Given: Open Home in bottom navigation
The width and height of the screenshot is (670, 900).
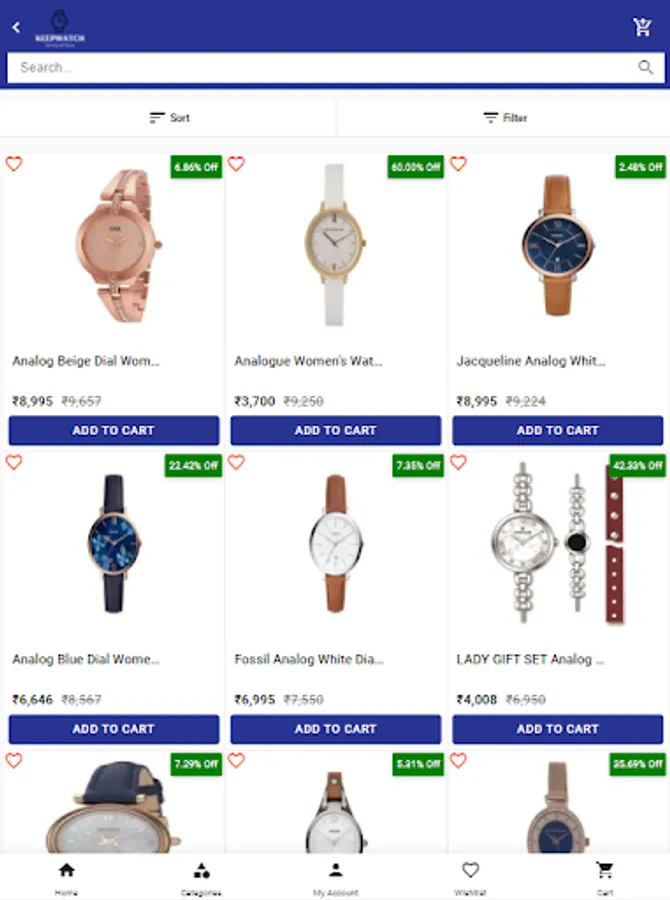Looking at the screenshot, I should point(67,878).
